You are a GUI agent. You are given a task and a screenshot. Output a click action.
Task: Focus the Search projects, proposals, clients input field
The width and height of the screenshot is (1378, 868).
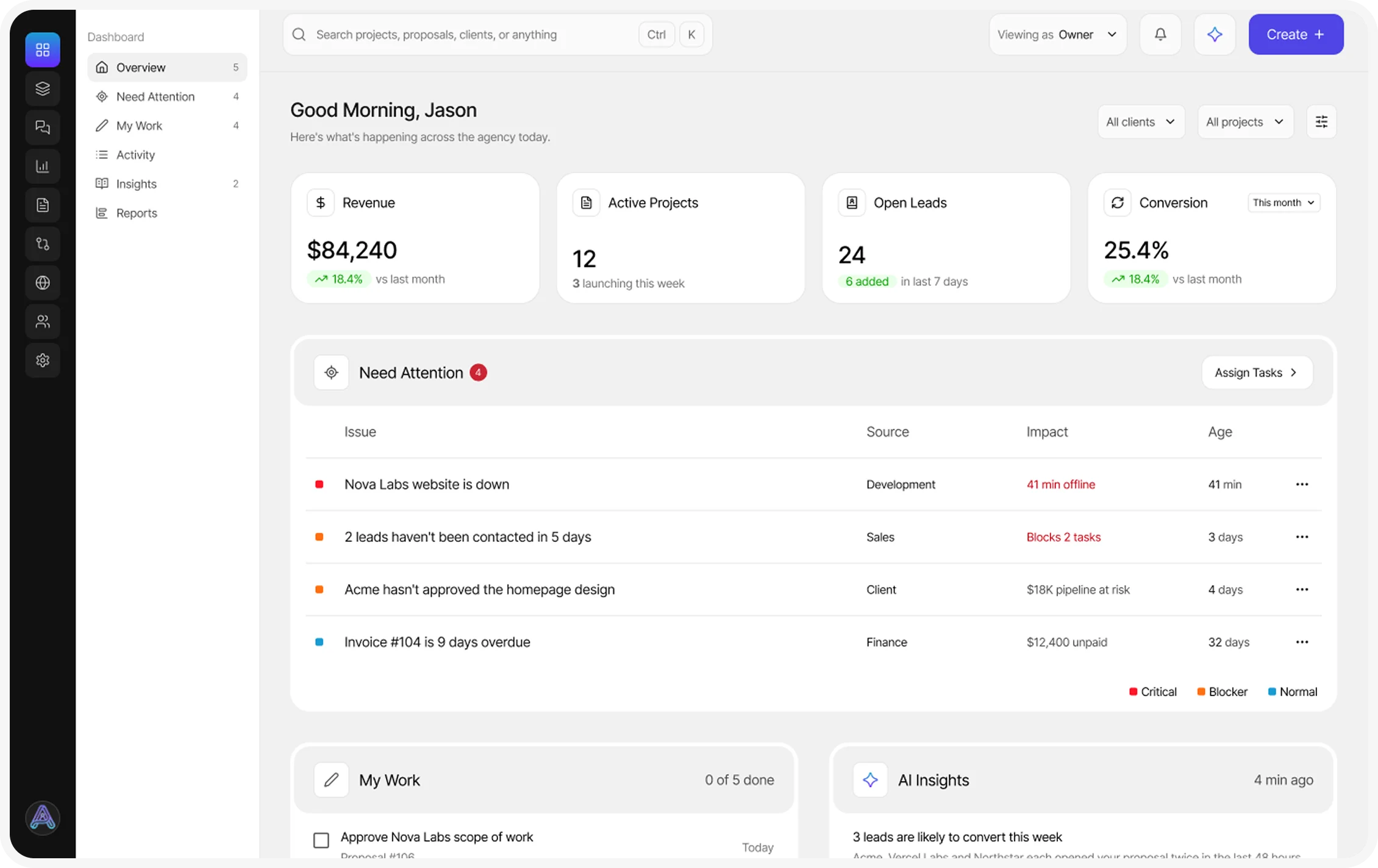click(x=497, y=35)
